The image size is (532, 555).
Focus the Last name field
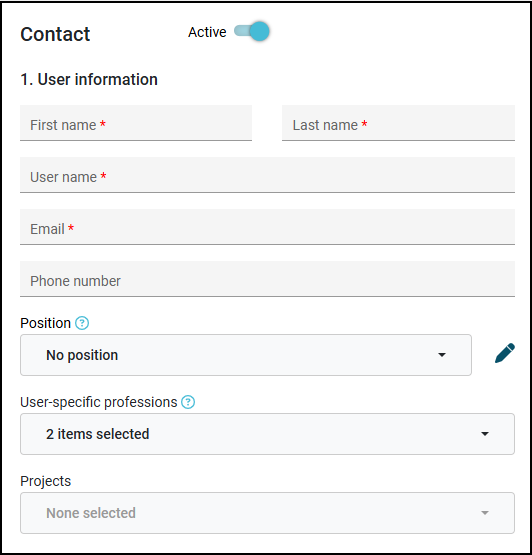click(x=398, y=123)
